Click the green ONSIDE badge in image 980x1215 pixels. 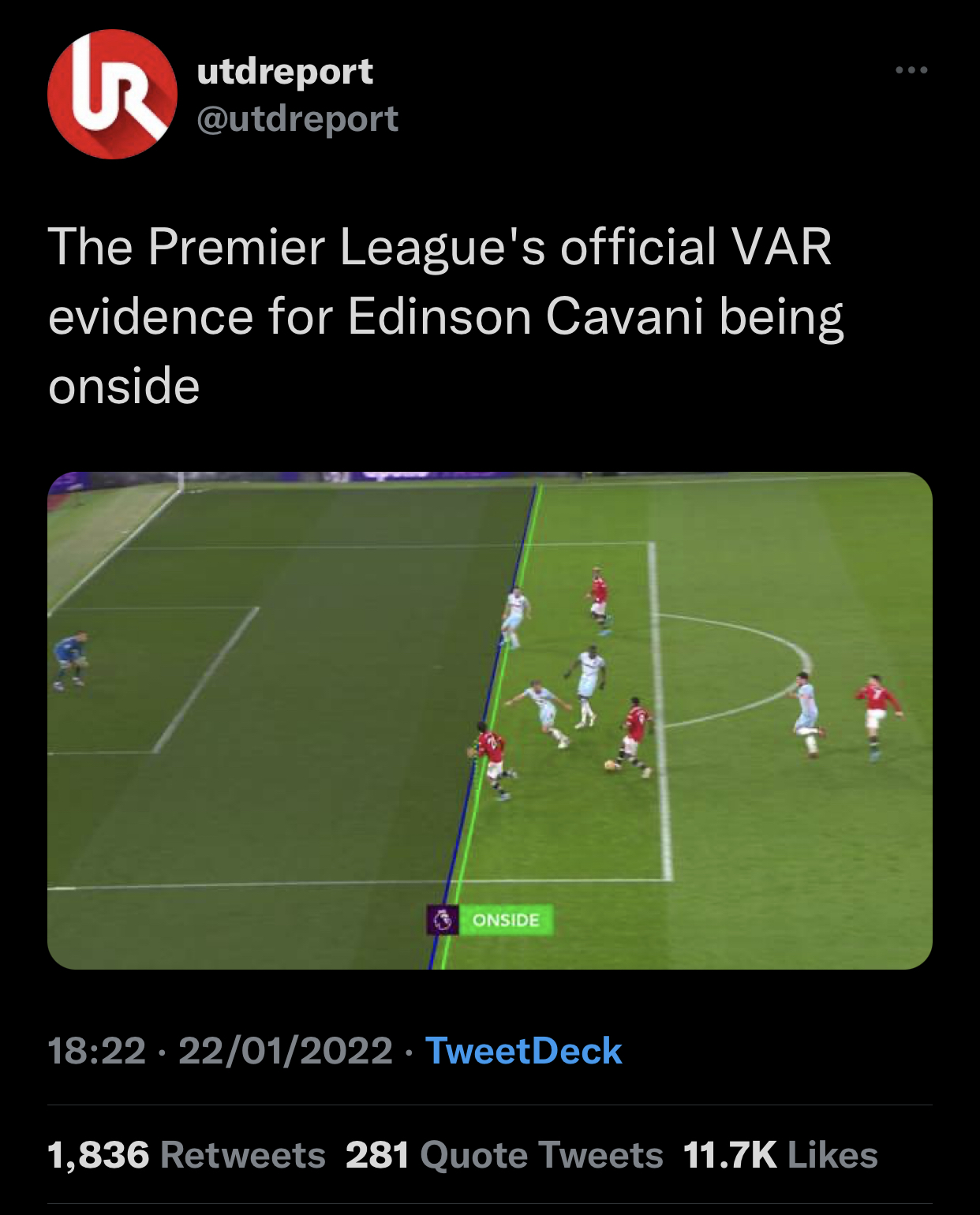point(506,920)
